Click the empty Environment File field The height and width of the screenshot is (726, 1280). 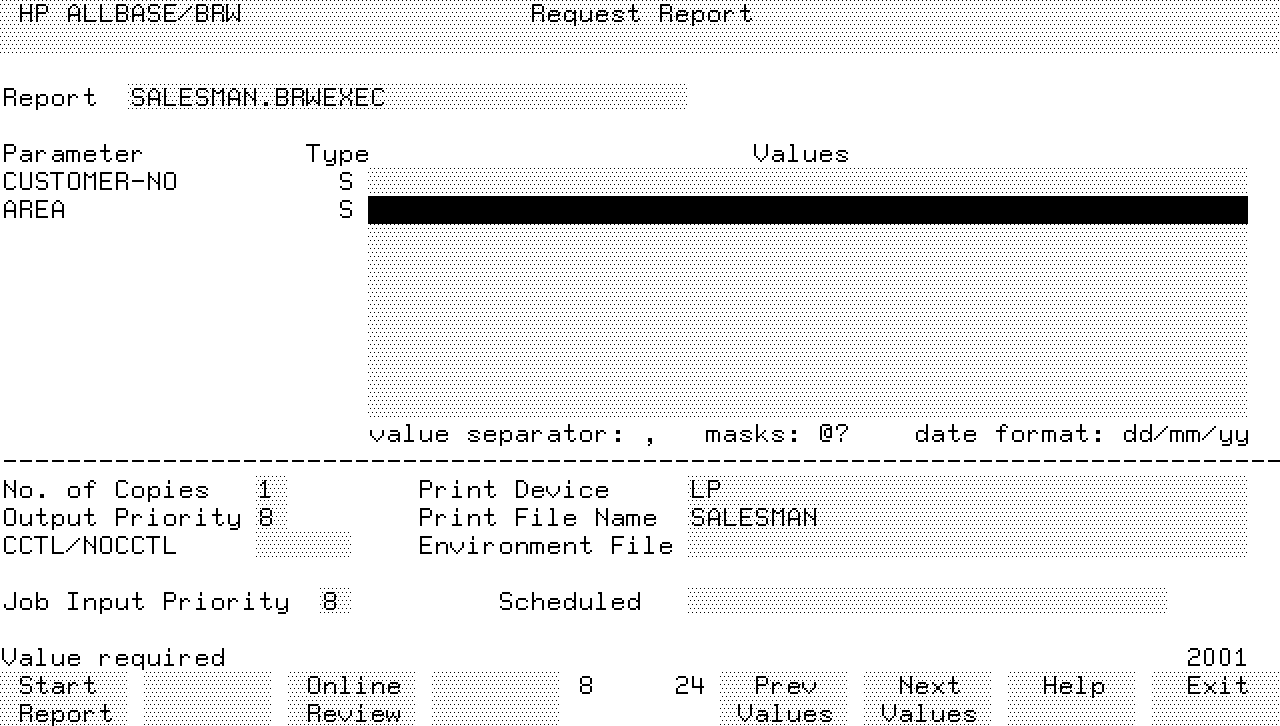966,546
